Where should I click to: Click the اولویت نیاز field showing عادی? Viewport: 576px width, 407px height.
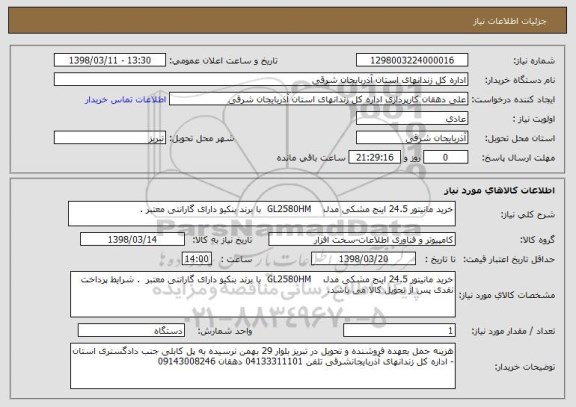tap(412, 119)
